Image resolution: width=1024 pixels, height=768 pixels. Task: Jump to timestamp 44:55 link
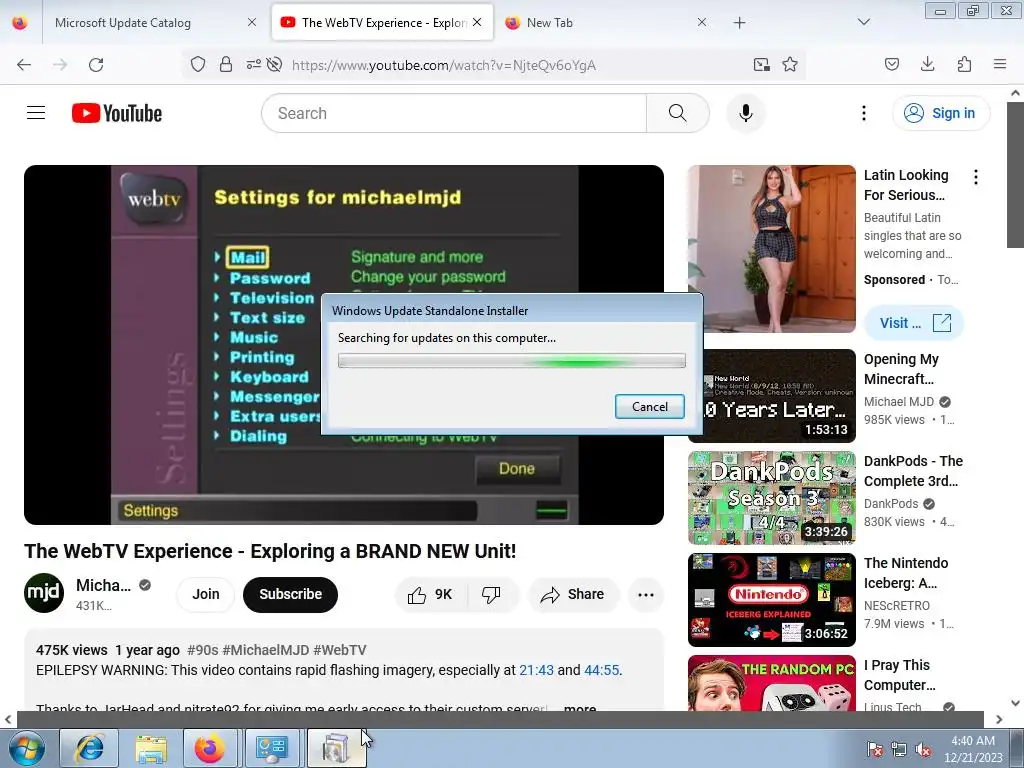point(601,670)
